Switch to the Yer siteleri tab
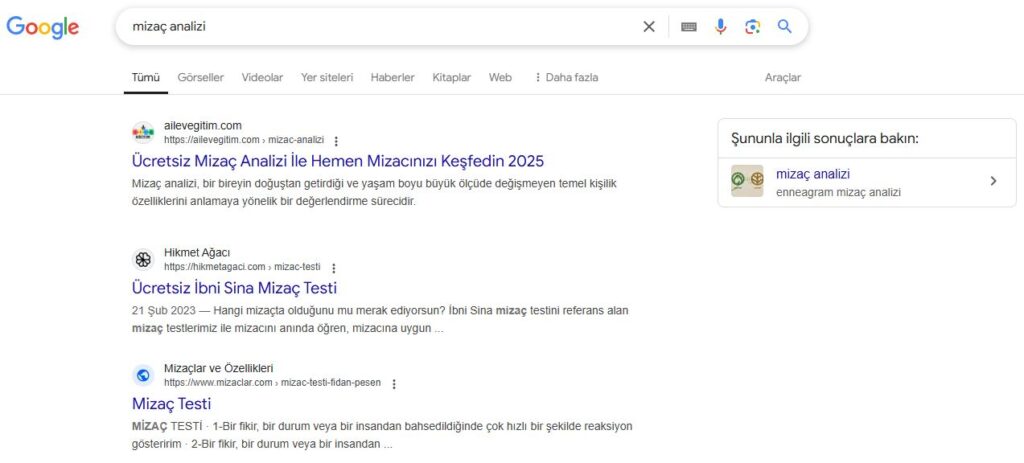The image size is (1024, 463). (327, 77)
